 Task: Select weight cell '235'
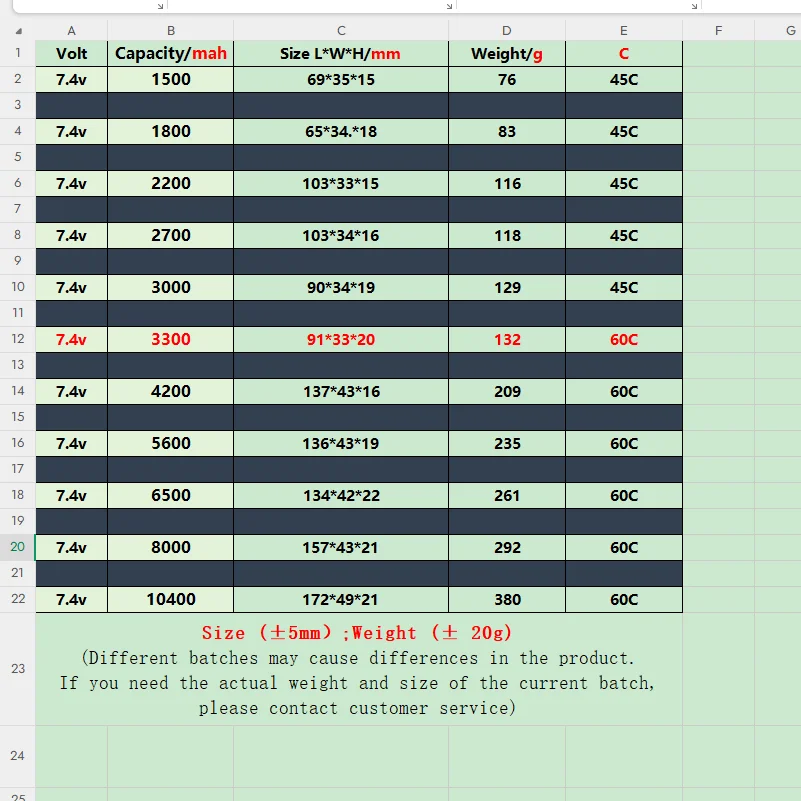click(507, 443)
